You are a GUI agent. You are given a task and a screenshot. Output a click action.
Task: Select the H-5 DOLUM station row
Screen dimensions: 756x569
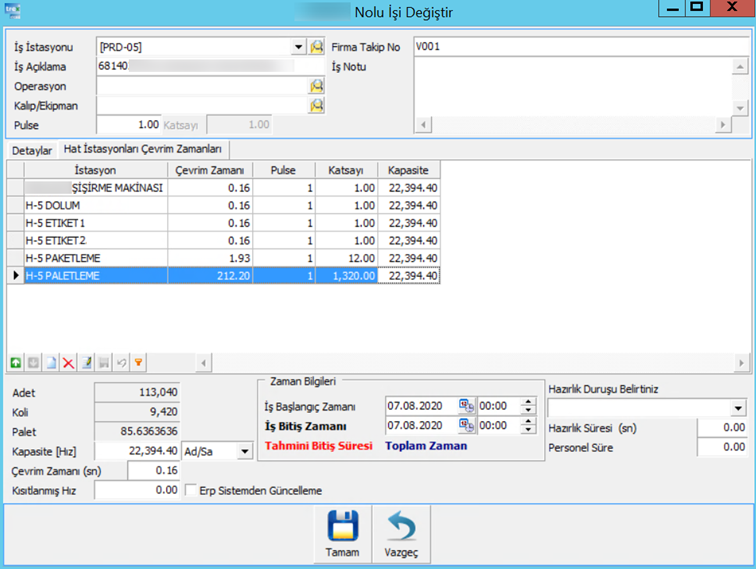pyautogui.click(x=93, y=205)
